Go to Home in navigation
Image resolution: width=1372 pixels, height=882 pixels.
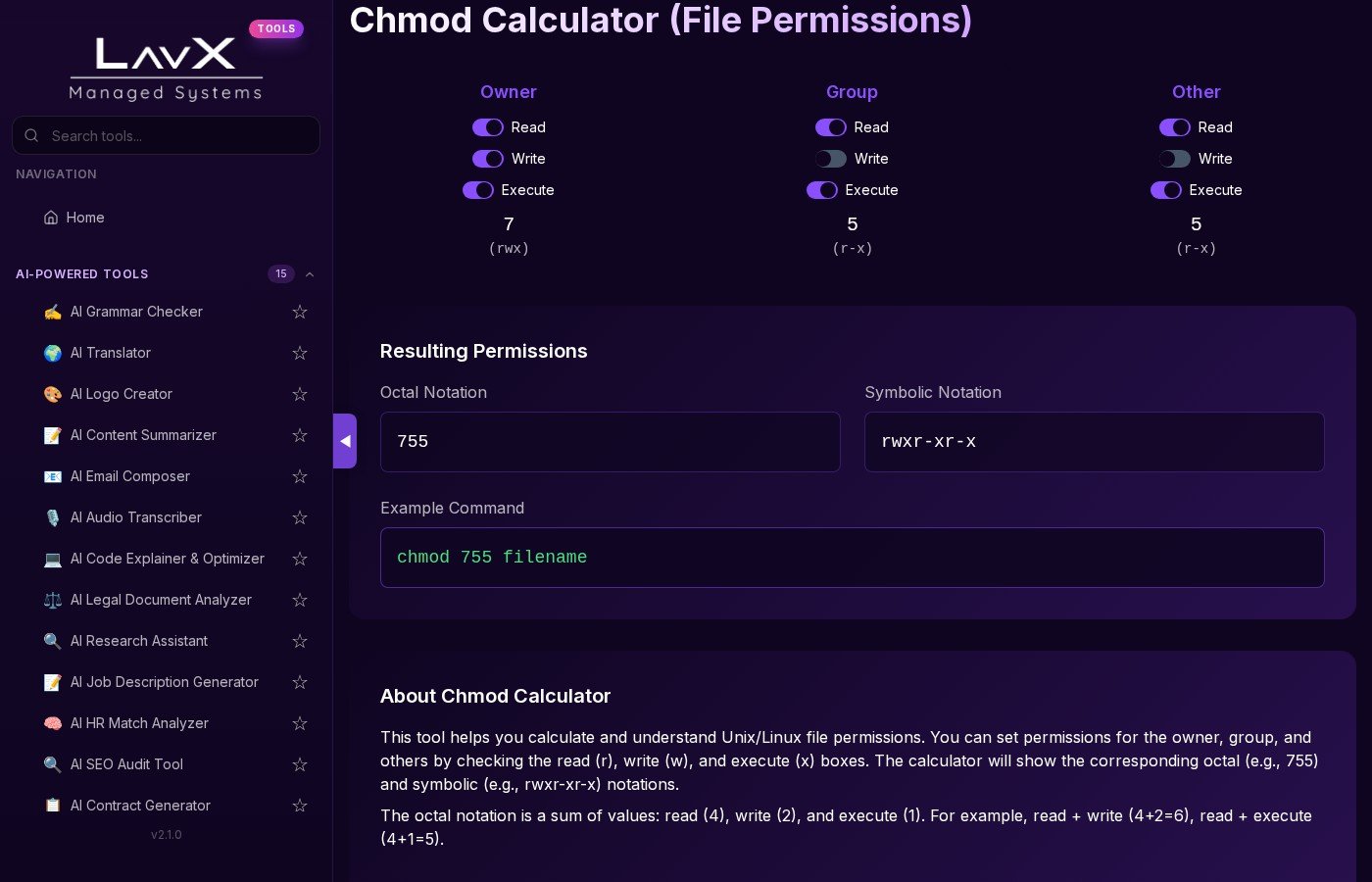point(85,218)
